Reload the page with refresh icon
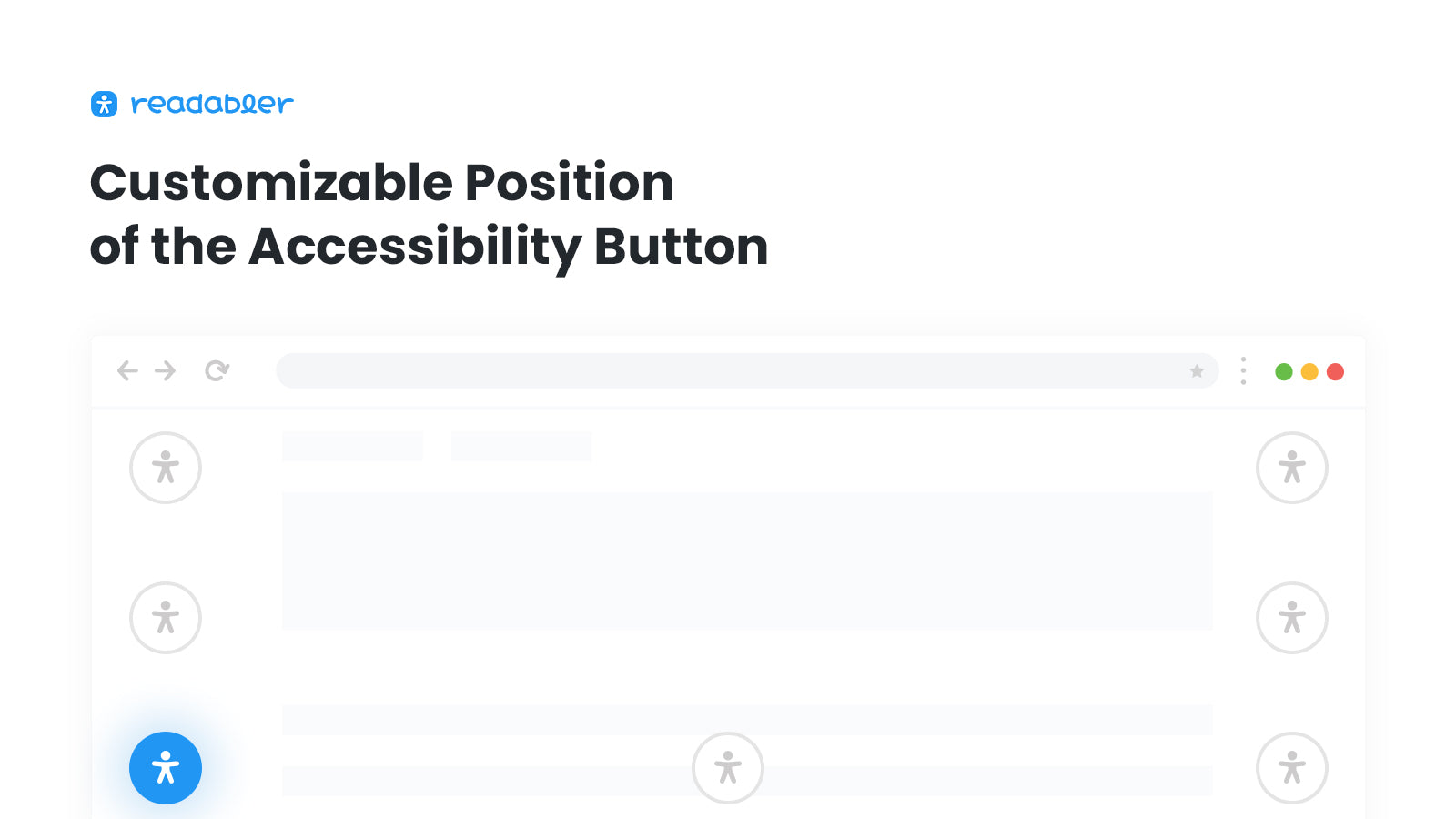Image resolution: width=1456 pixels, height=819 pixels. pos(217,370)
